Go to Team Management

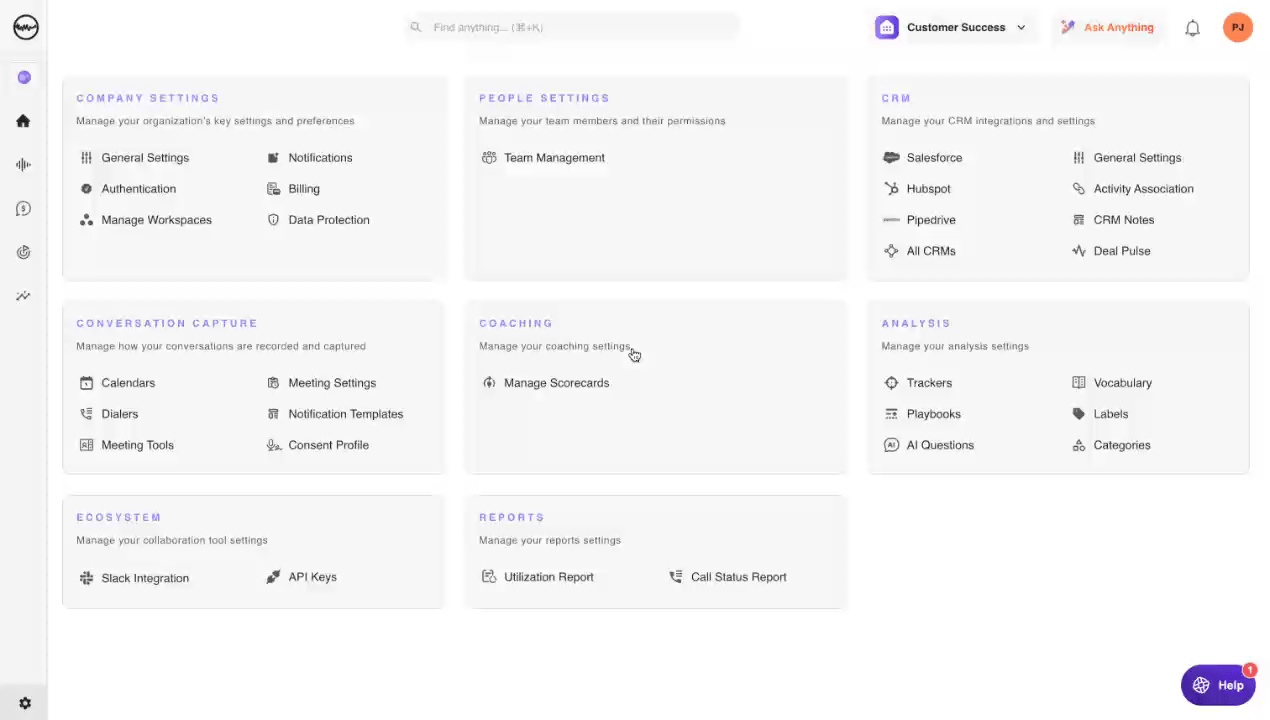point(553,158)
